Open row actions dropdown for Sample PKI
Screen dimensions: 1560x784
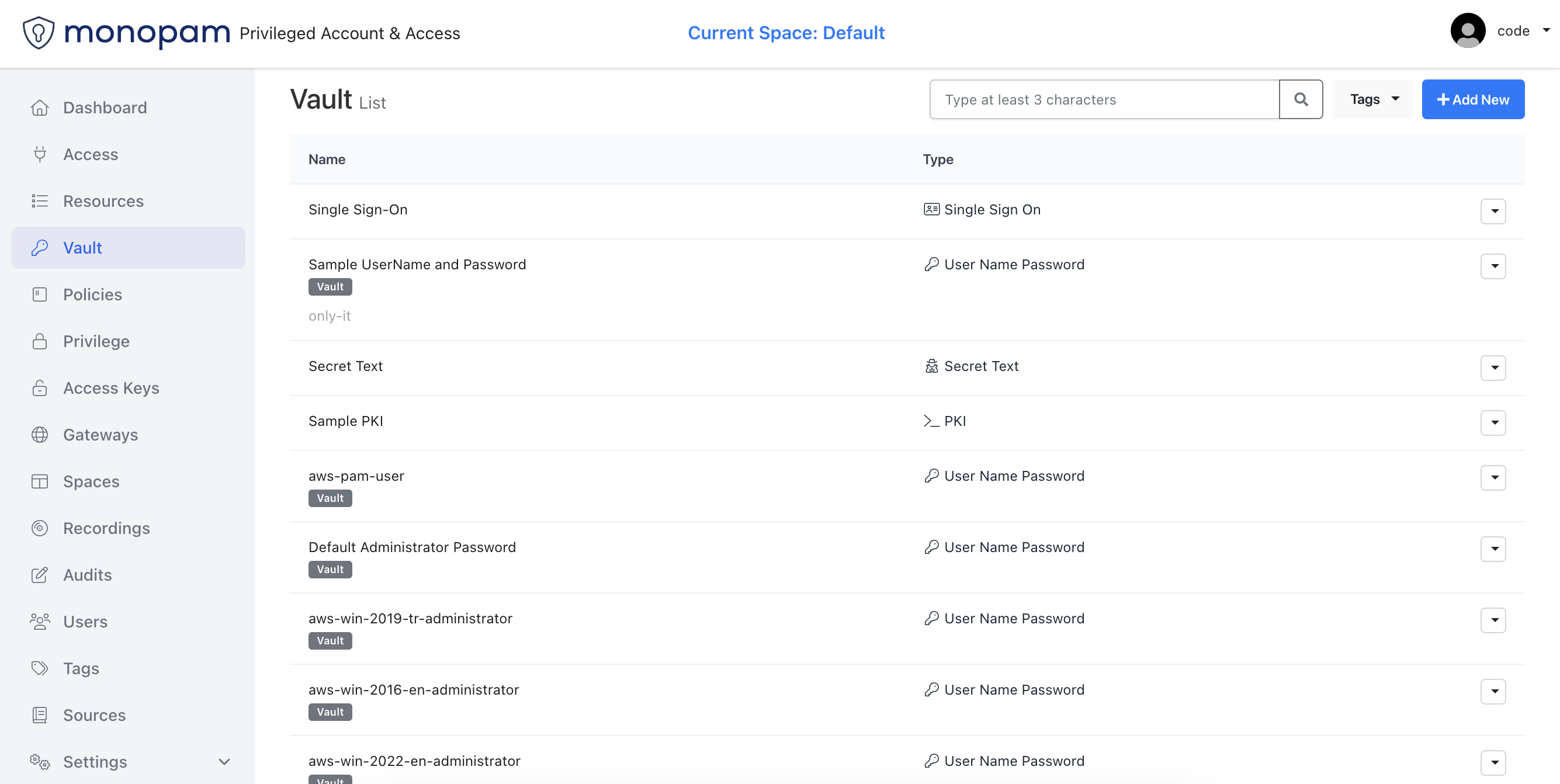click(1493, 422)
